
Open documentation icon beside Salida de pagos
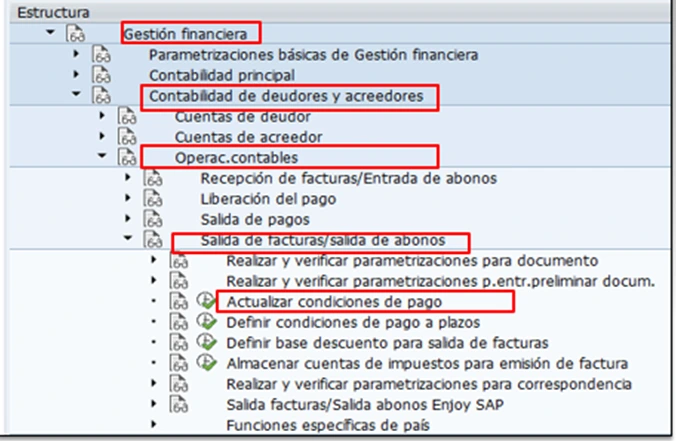[153, 219]
